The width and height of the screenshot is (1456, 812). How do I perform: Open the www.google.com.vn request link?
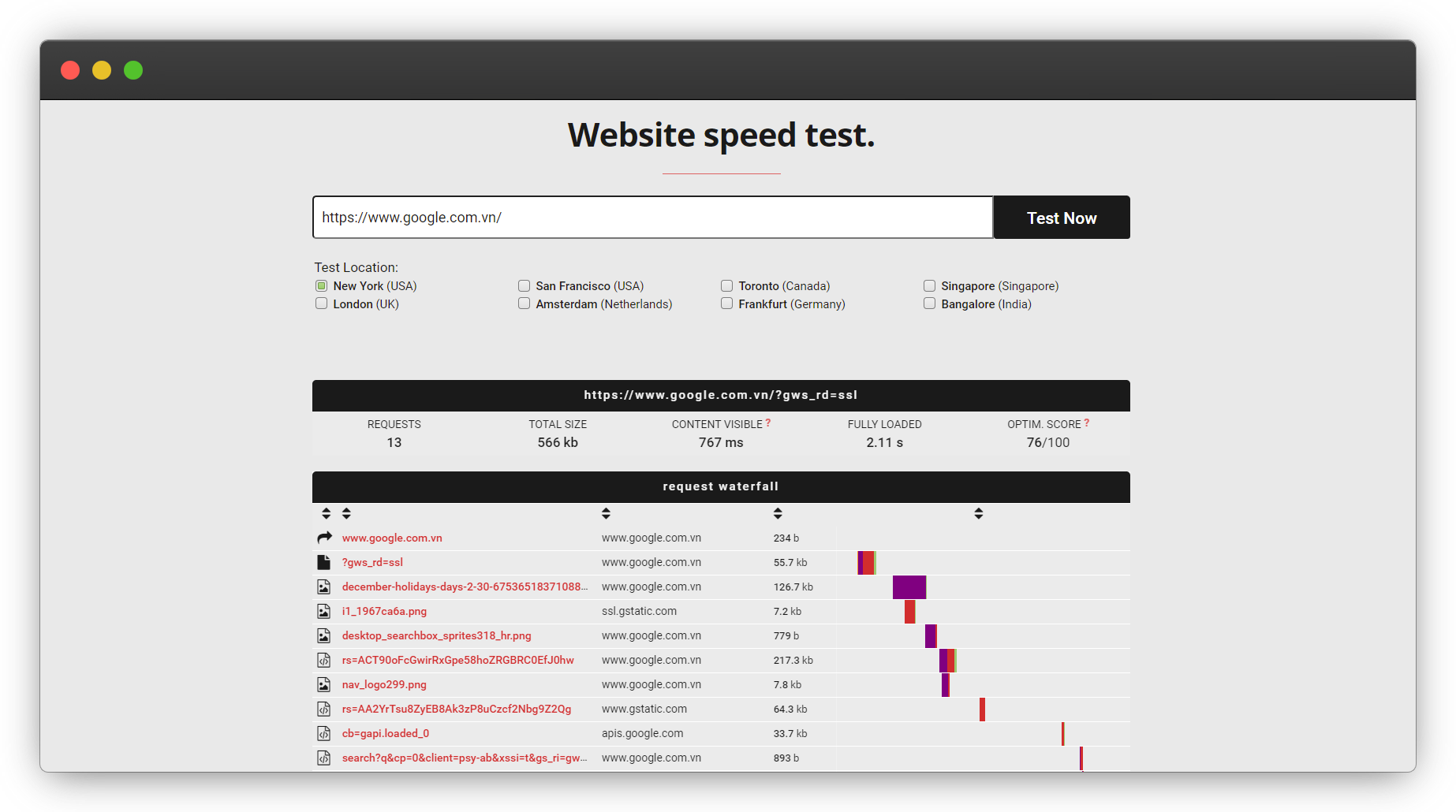pyautogui.click(x=392, y=538)
